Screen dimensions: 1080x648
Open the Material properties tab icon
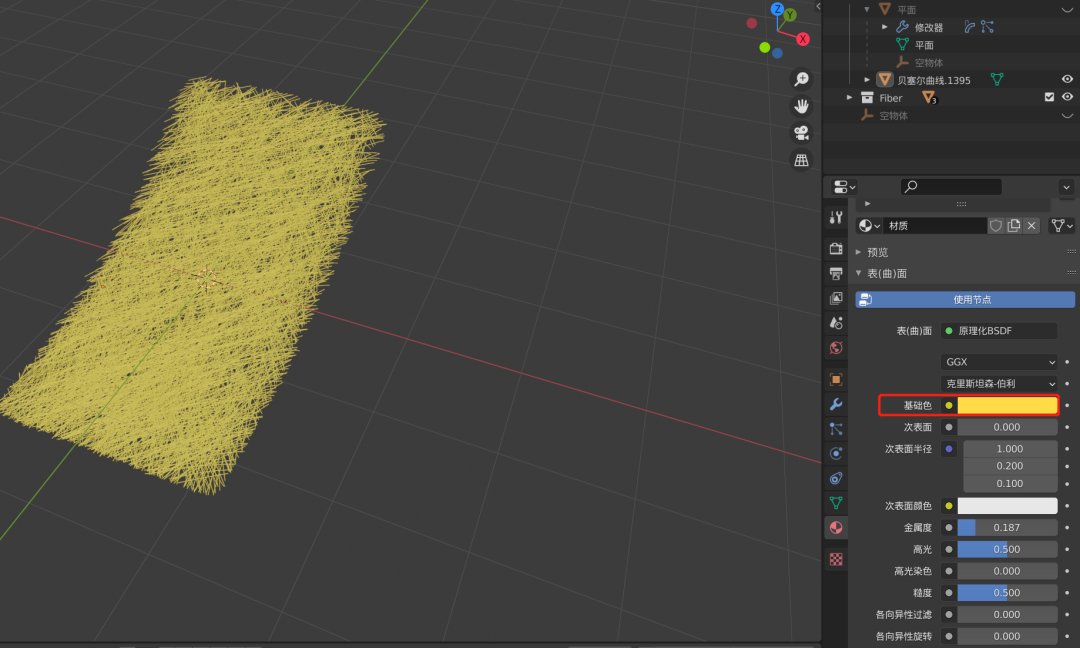coord(836,527)
